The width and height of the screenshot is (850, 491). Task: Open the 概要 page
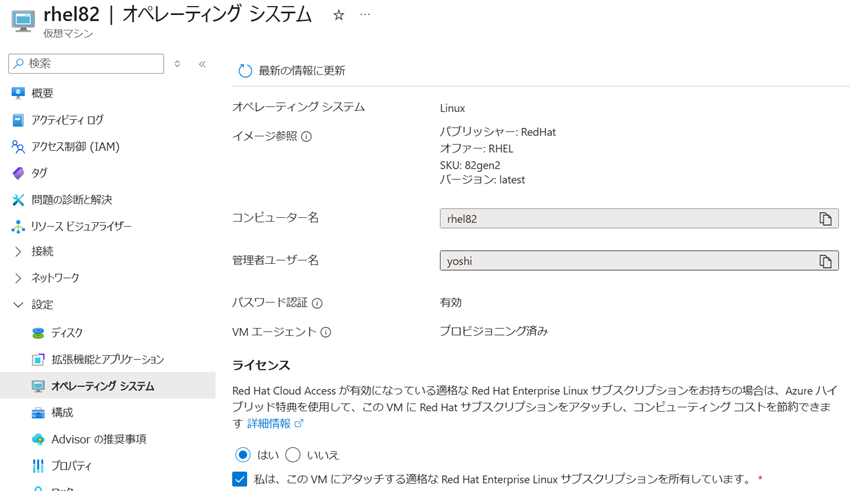42,93
